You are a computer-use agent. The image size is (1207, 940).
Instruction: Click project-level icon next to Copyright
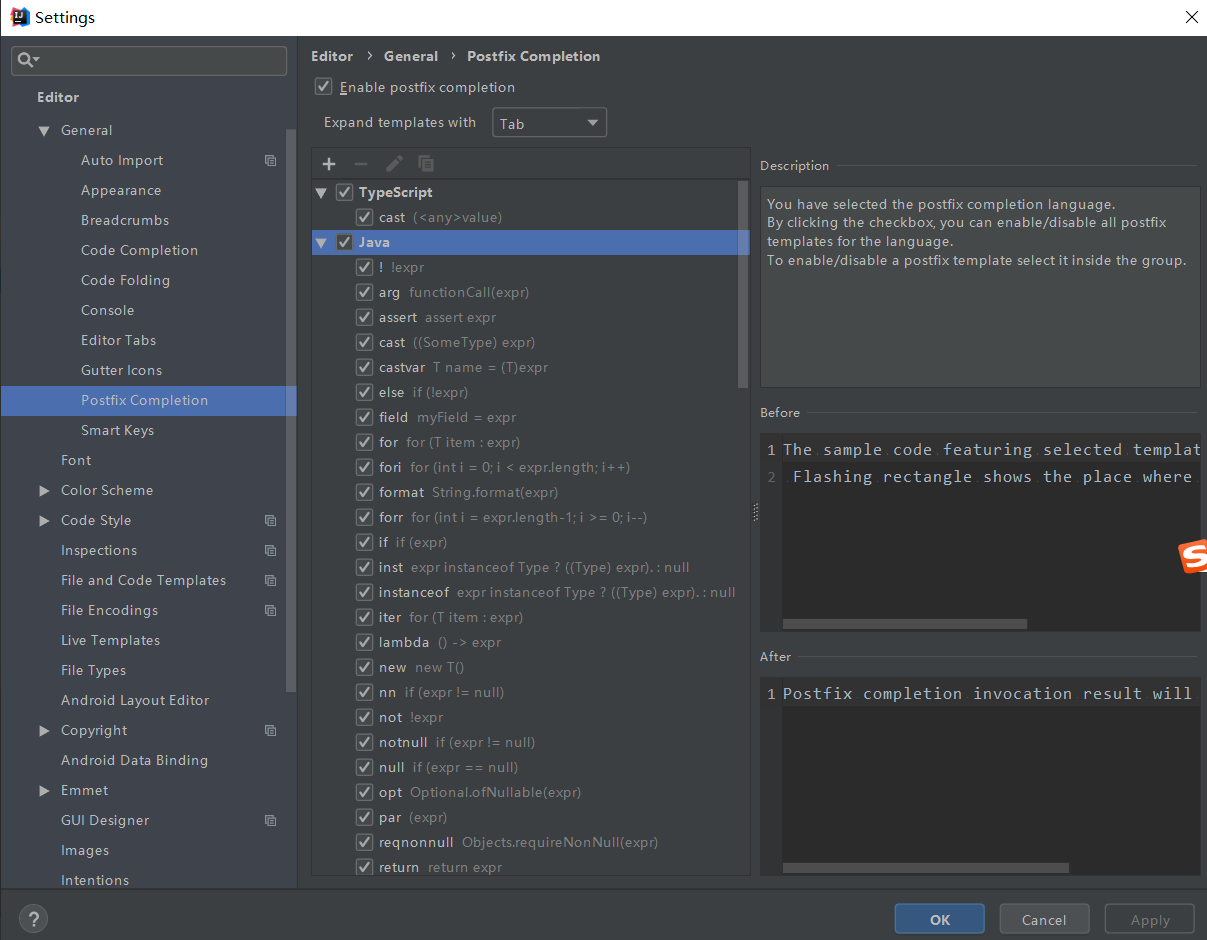point(270,730)
